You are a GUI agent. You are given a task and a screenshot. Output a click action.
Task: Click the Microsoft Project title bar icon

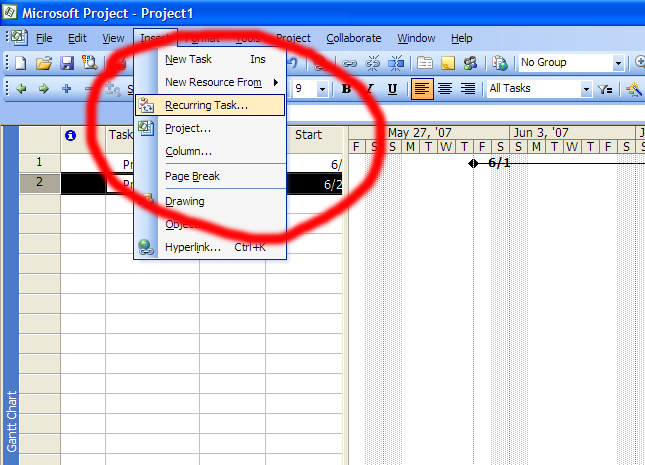point(9,12)
